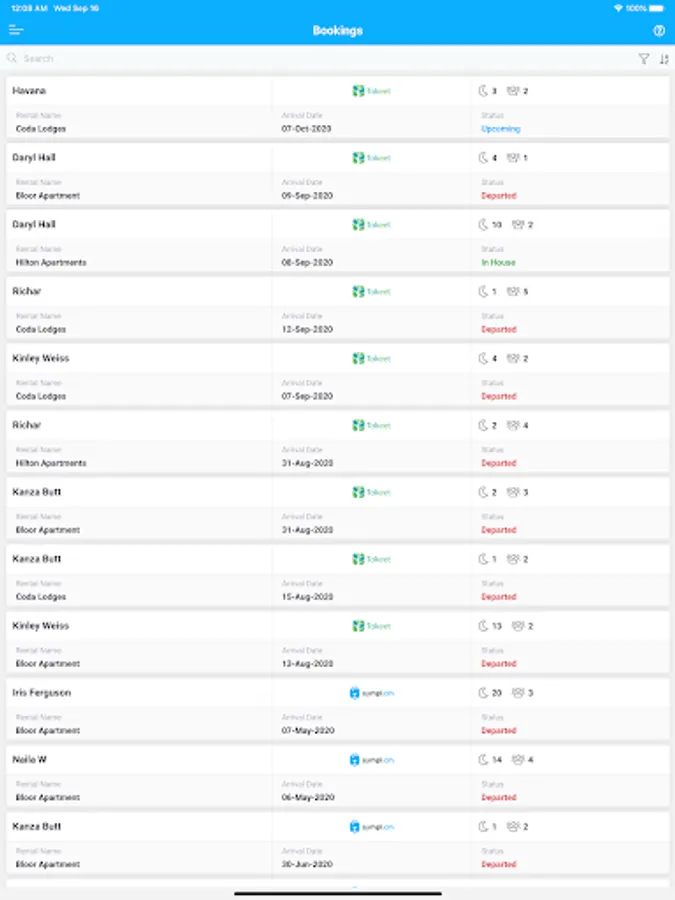The height and width of the screenshot is (900, 675).
Task: Click the Tokeet logo on Havana booking
Action: pos(371,91)
